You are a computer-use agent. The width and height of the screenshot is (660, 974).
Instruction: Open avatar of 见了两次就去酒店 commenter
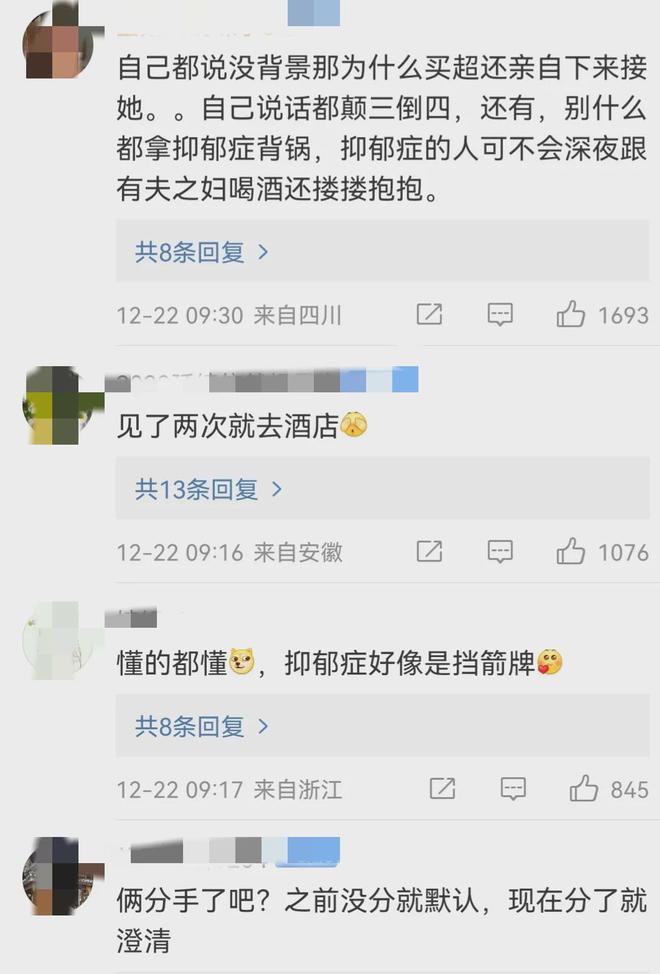(x=60, y=405)
